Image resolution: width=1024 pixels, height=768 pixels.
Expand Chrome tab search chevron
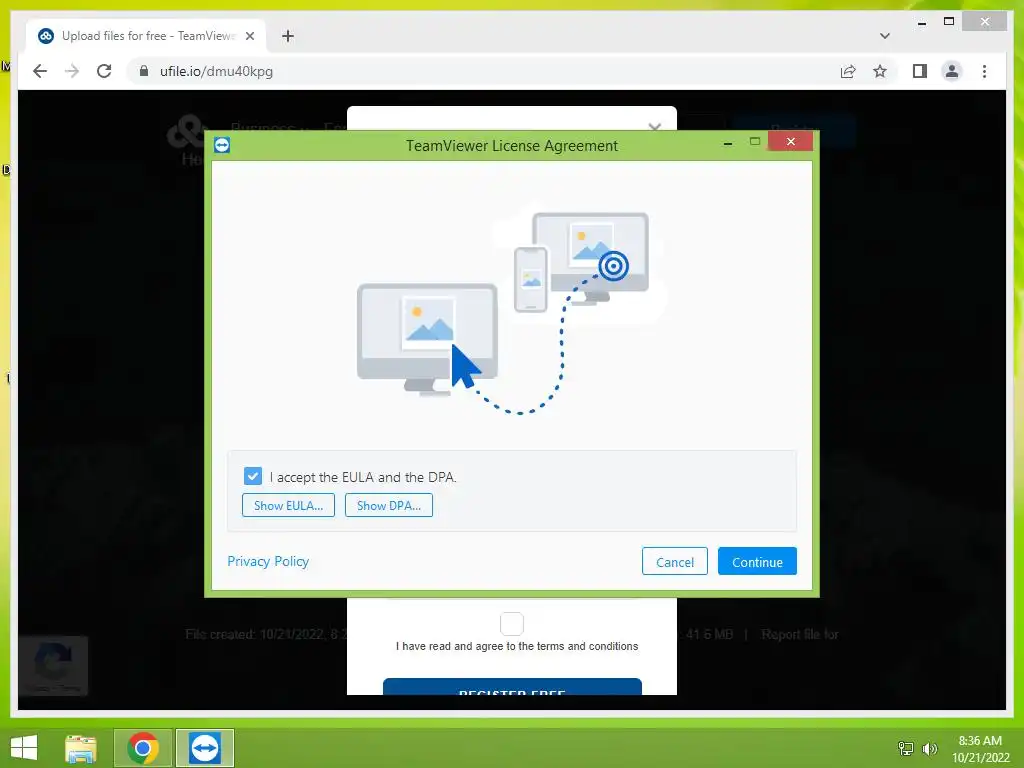click(x=884, y=36)
